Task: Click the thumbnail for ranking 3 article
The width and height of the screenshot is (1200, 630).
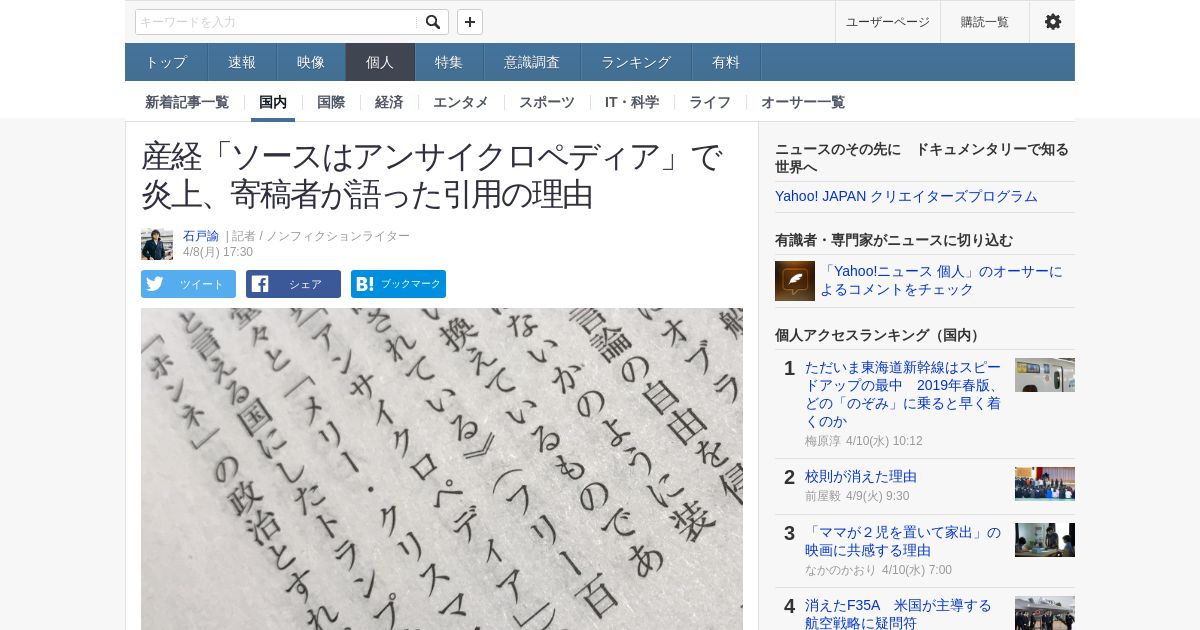Action: 1045,540
